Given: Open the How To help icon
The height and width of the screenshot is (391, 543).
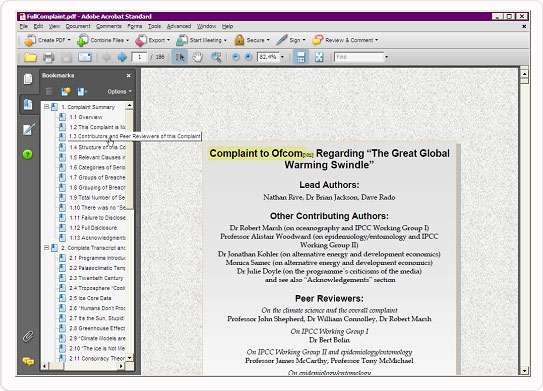Looking at the screenshot, I should [28, 154].
